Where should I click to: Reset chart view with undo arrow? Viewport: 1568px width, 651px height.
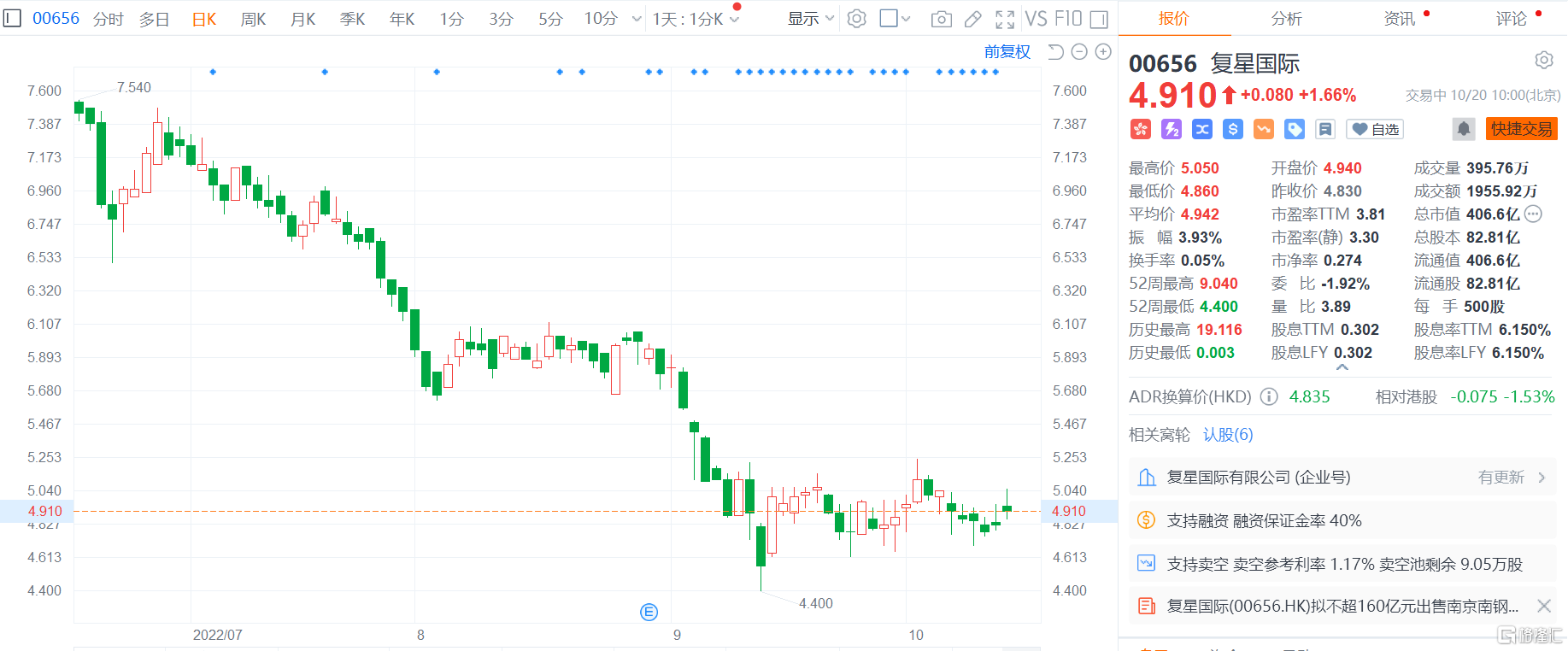(x=1055, y=52)
